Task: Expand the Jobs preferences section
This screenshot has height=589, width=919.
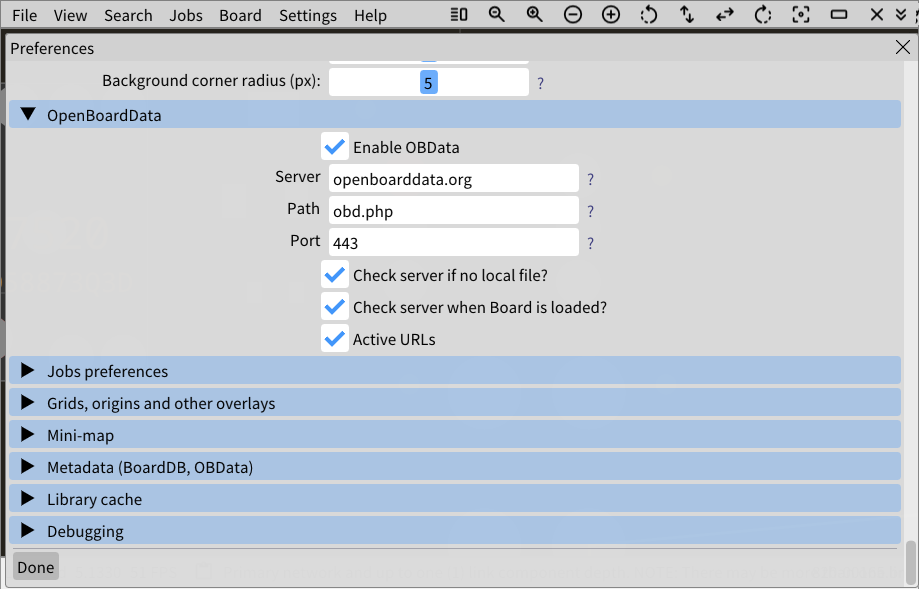Action: tap(28, 370)
